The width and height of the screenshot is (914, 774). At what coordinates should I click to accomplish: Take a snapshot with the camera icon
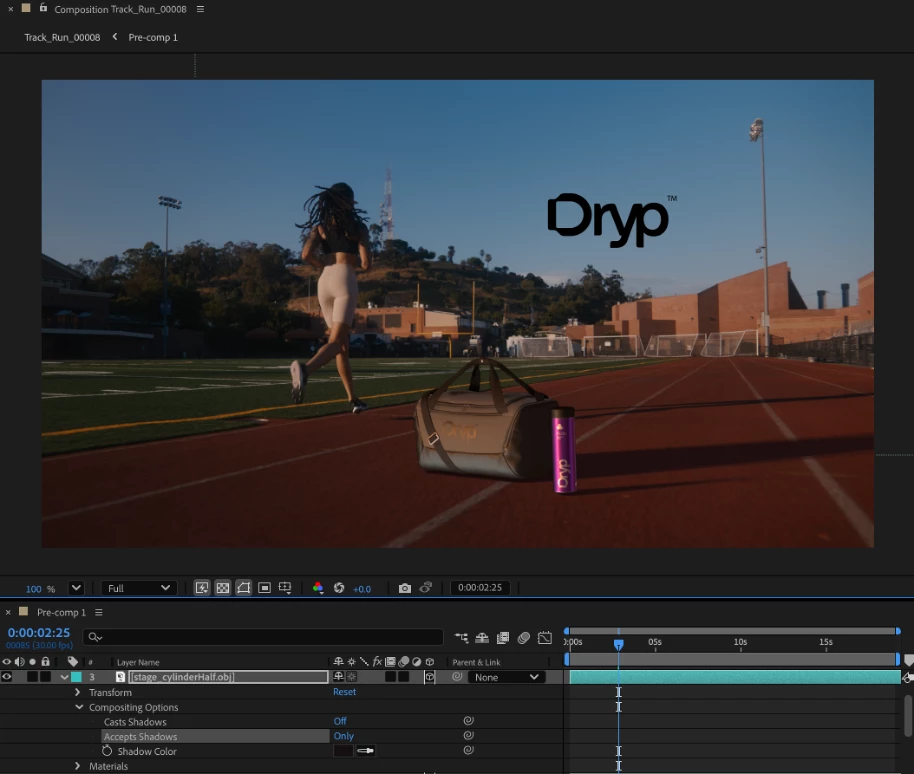[405, 588]
